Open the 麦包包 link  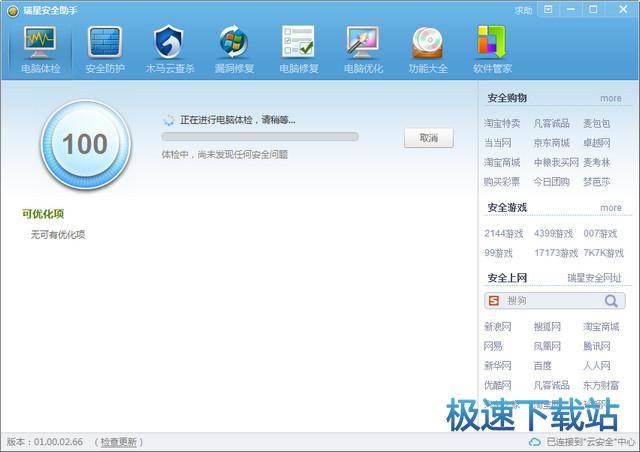click(596, 123)
